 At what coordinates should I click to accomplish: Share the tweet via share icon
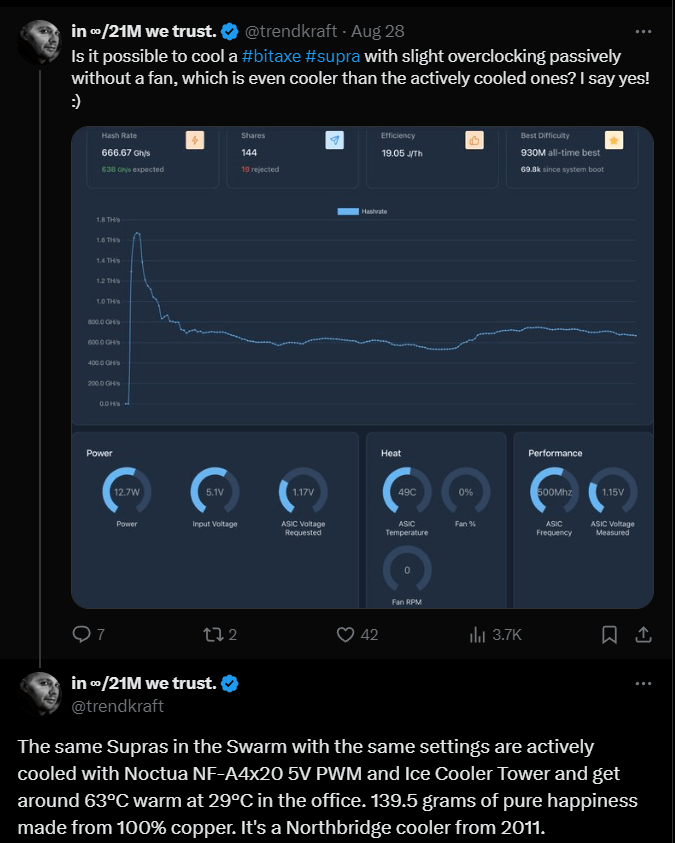click(x=644, y=634)
